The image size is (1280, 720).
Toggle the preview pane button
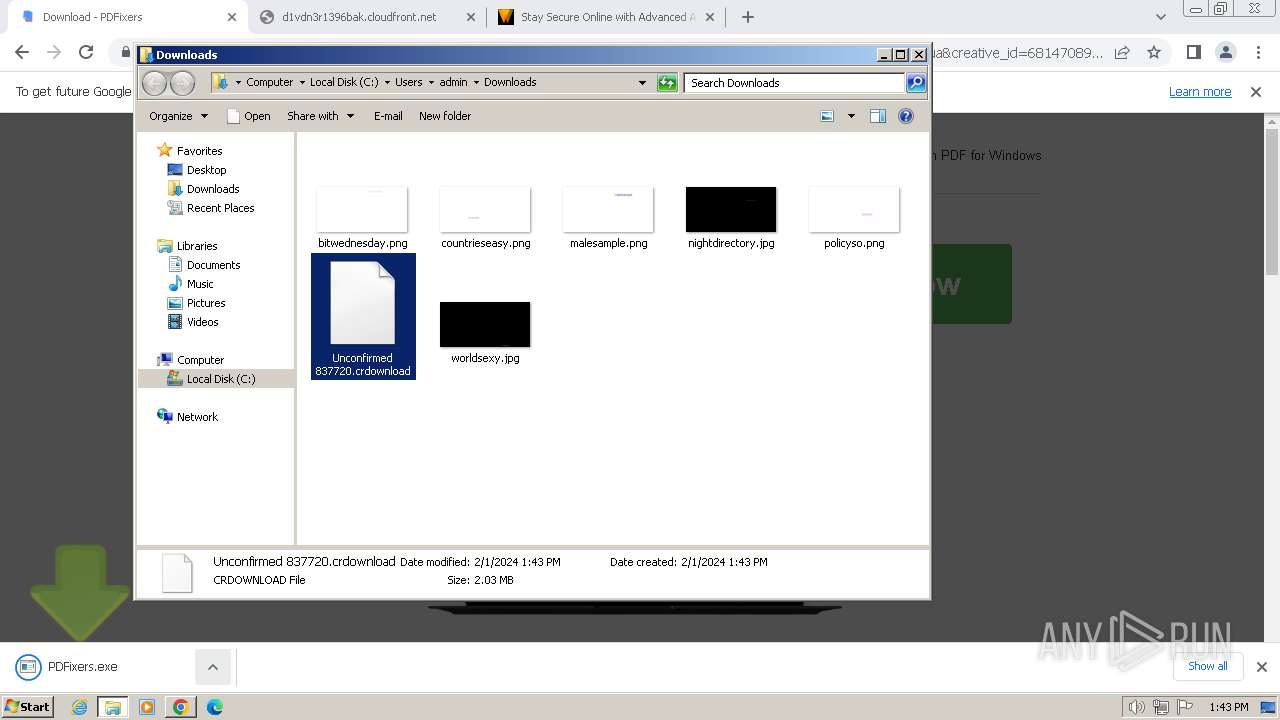pos(878,116)
